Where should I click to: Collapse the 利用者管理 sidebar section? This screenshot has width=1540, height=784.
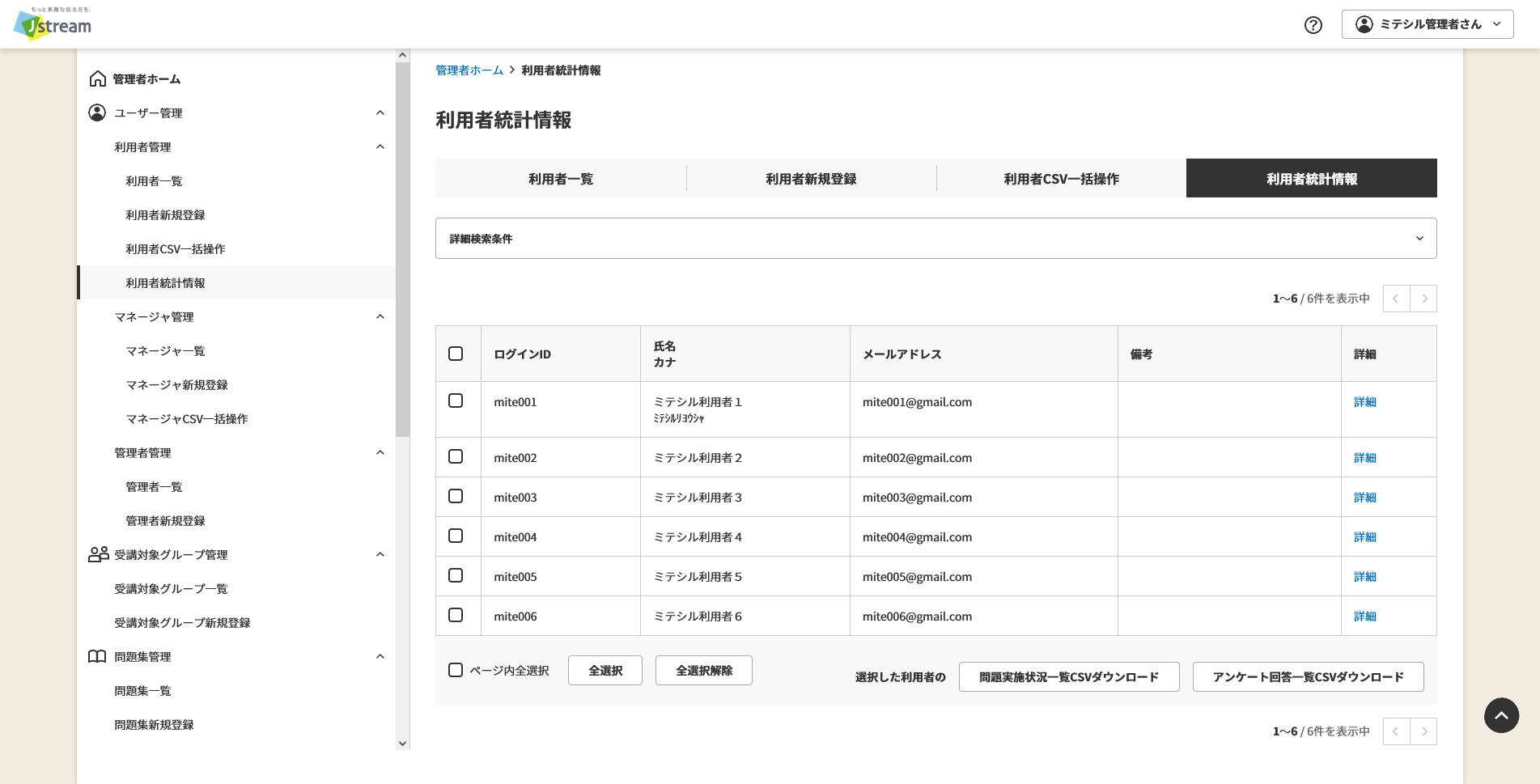point(380,146)
